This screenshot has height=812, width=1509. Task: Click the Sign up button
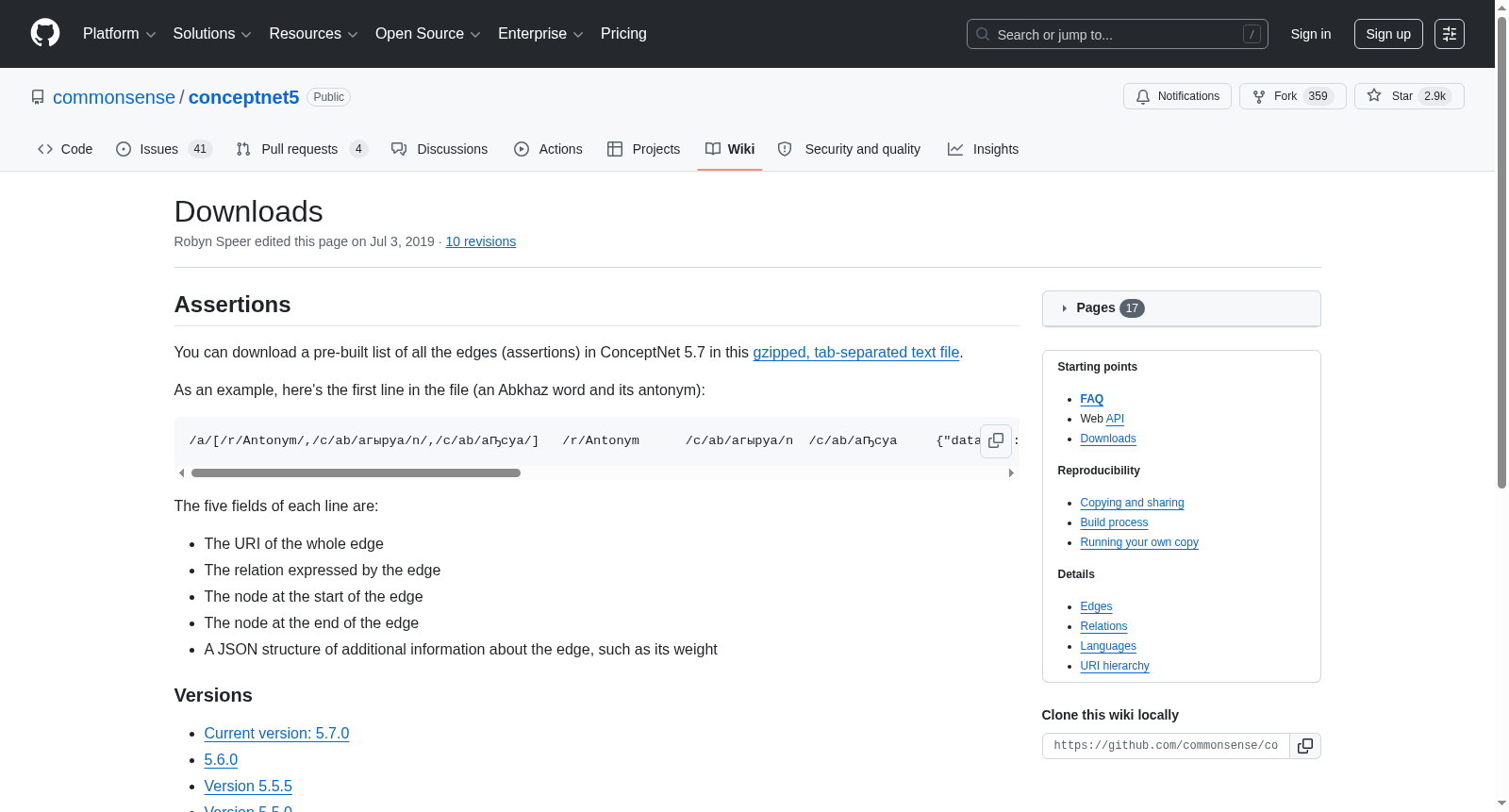(x=1388, y=34)
